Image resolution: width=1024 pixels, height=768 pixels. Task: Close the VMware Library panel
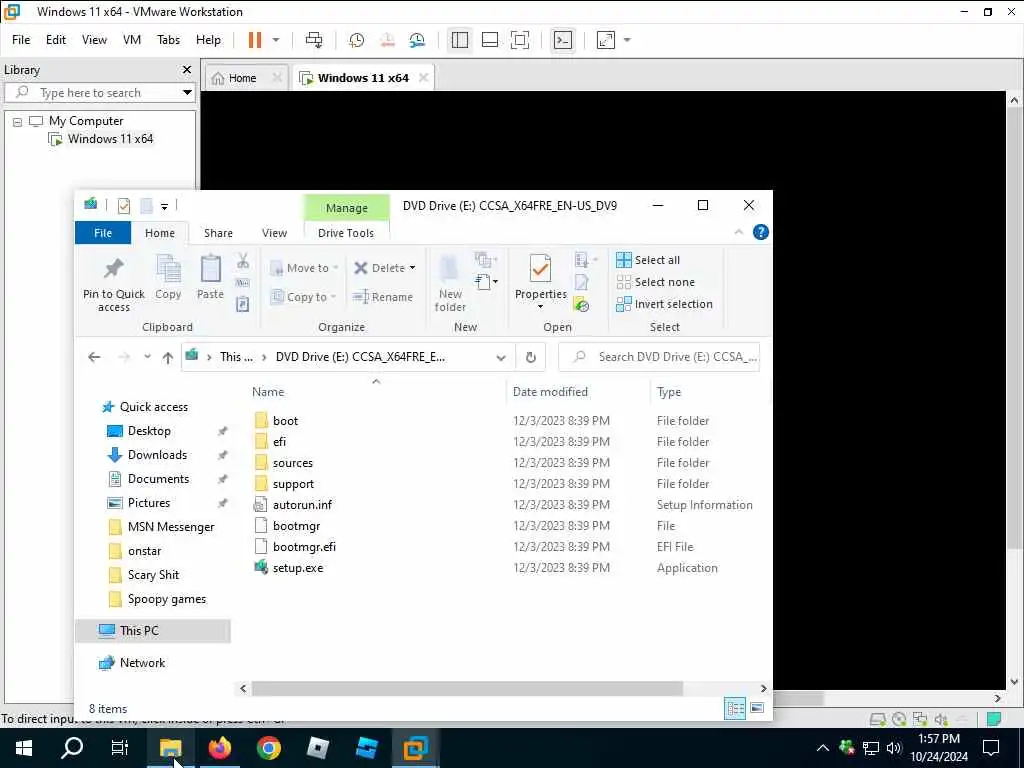click(x=187, y=69)
